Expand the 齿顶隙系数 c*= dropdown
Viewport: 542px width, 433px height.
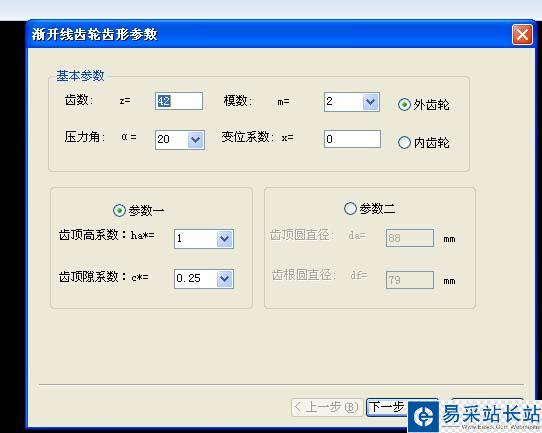coord(225,279)
